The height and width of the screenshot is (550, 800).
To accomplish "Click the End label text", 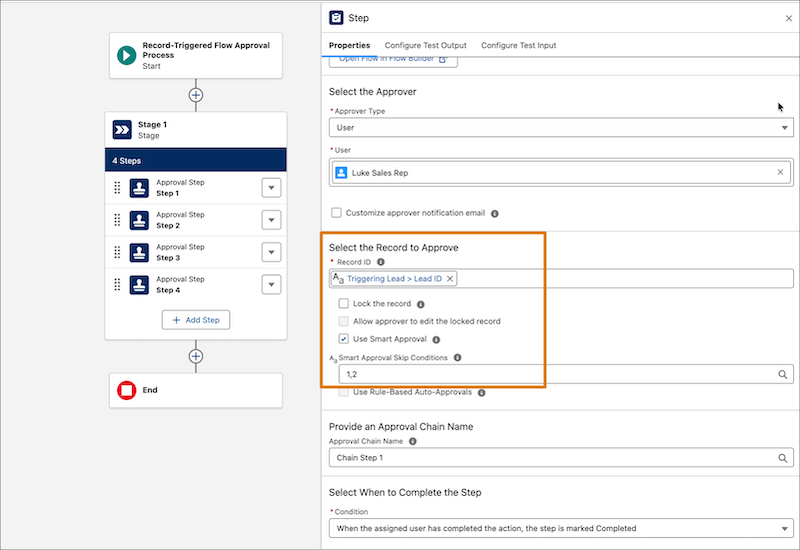I will 150,390.
